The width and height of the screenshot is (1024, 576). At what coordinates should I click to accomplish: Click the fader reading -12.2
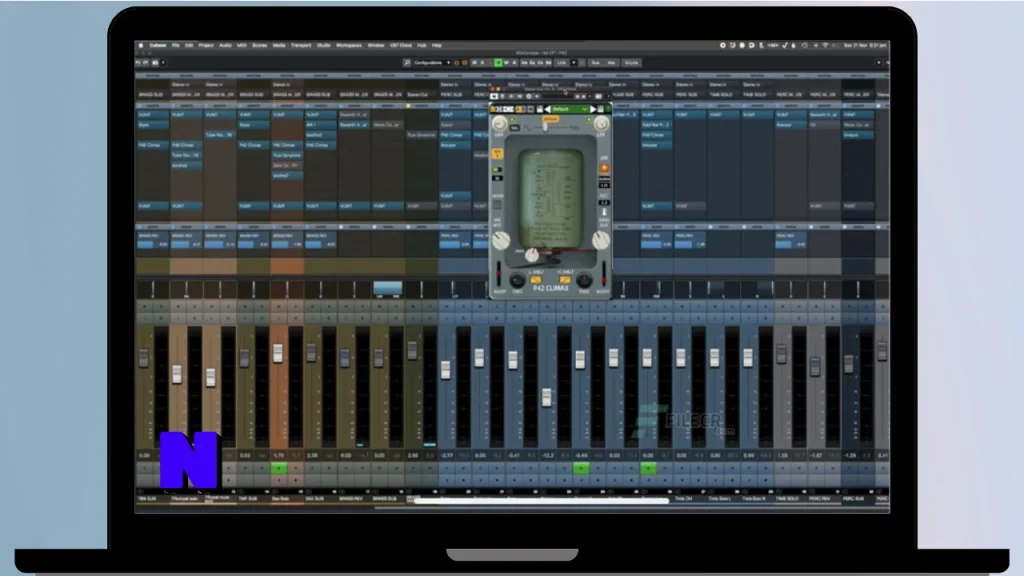click(x=547, y=396)
